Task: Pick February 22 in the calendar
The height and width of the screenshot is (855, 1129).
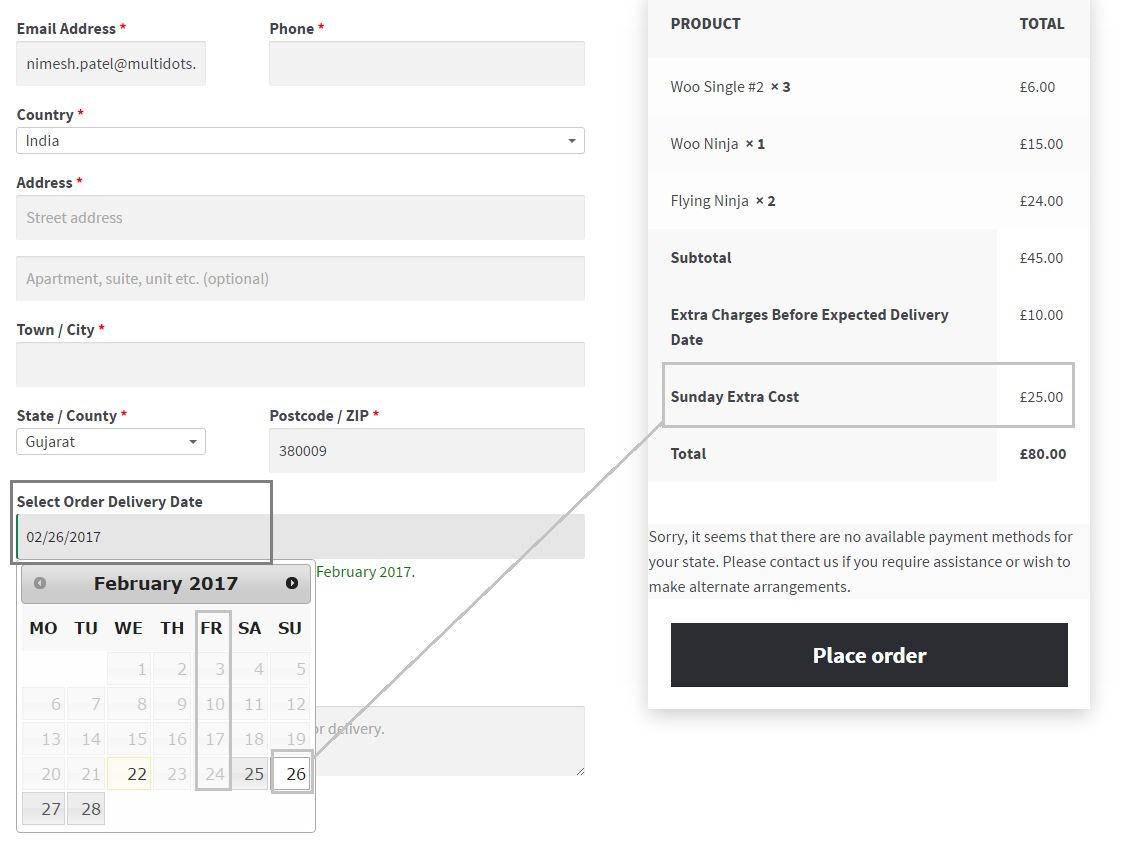Action: [129, 774]
